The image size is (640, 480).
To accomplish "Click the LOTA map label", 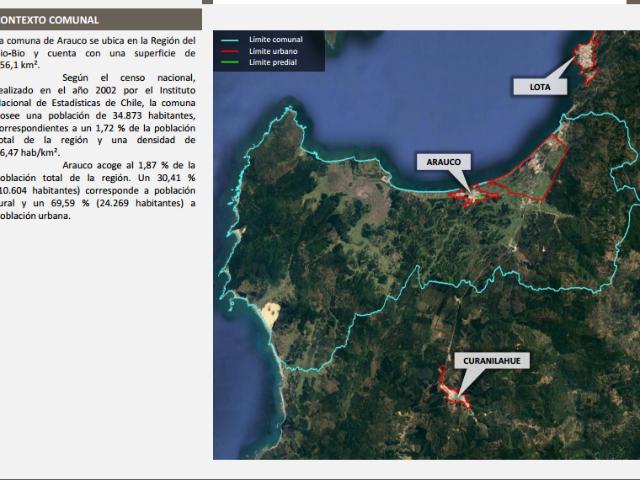I will (539, 87).
